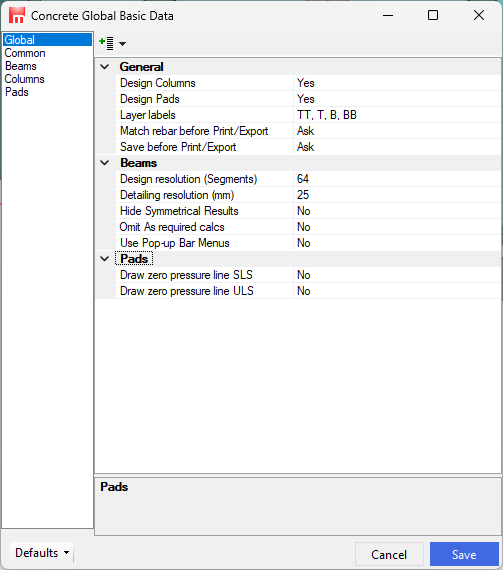Click the Beams section header in grid
This screenshot has width=503, height=570.
point(138,163)
